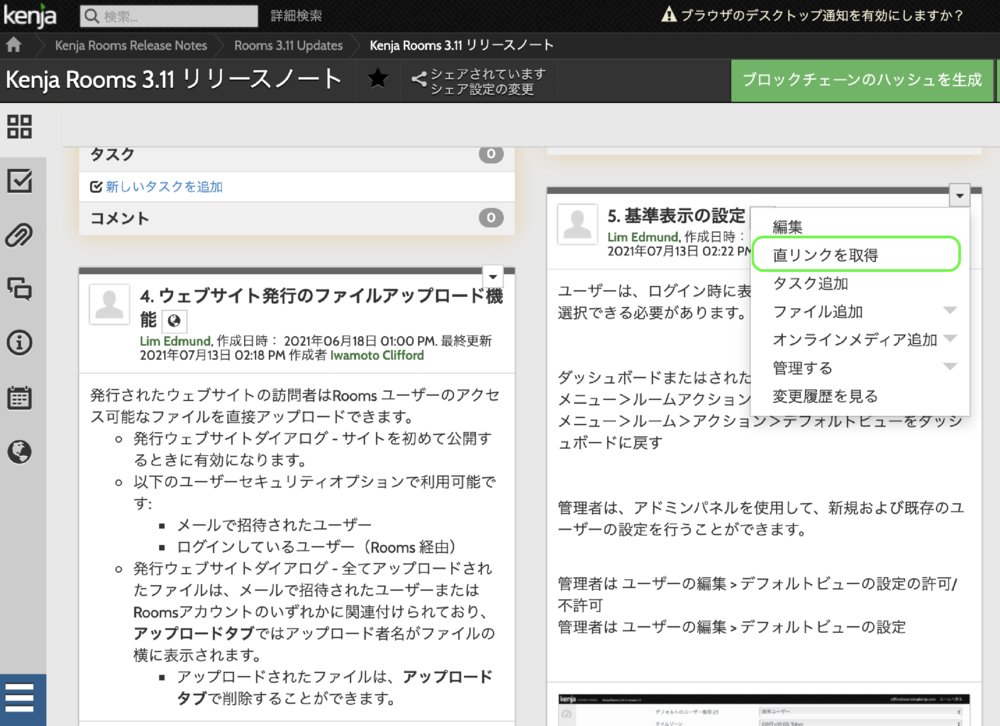Open the screenshot thumbnail in topic 5
1000x726 pixels.
[x=763, y=709]
